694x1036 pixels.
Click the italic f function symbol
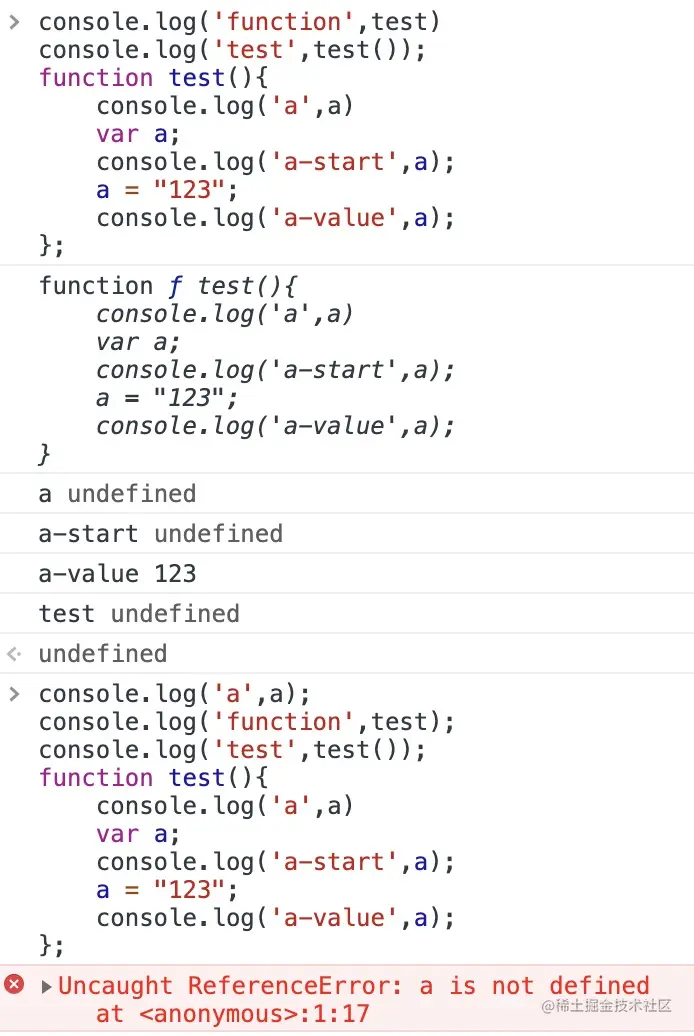[175, 287]
